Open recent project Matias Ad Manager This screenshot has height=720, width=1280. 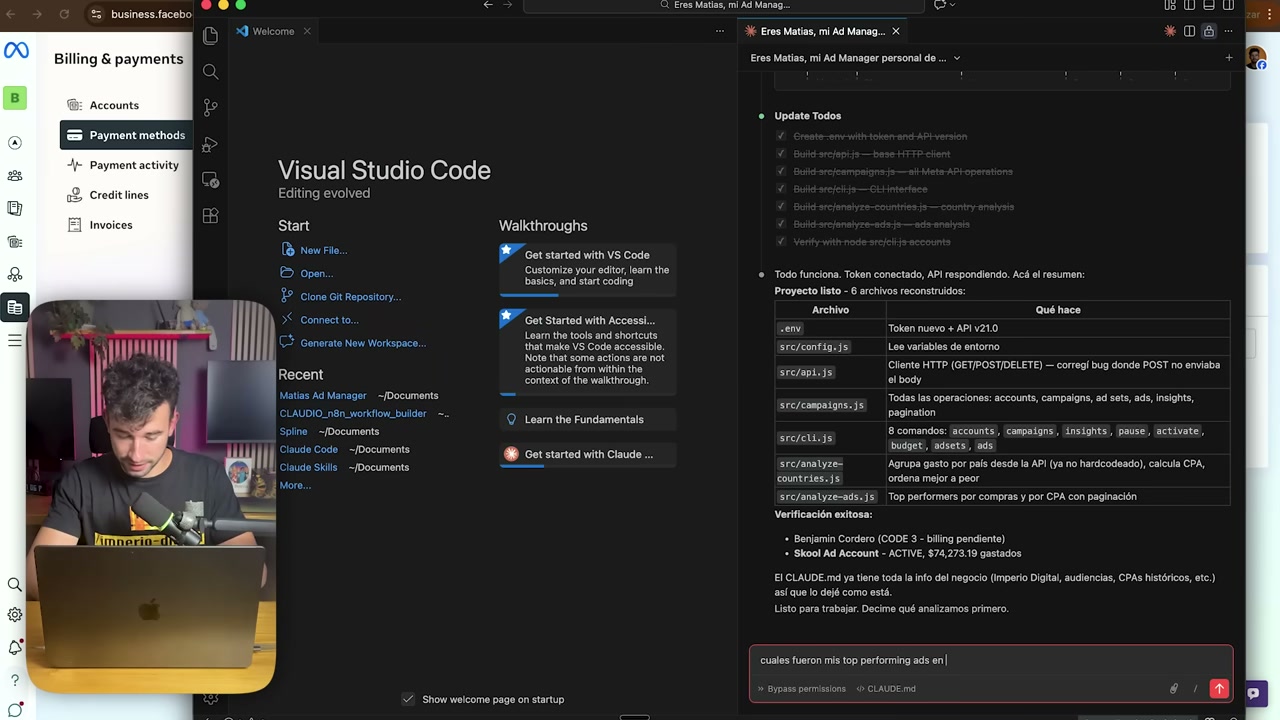pyautogui.click(x=323, y=395)
